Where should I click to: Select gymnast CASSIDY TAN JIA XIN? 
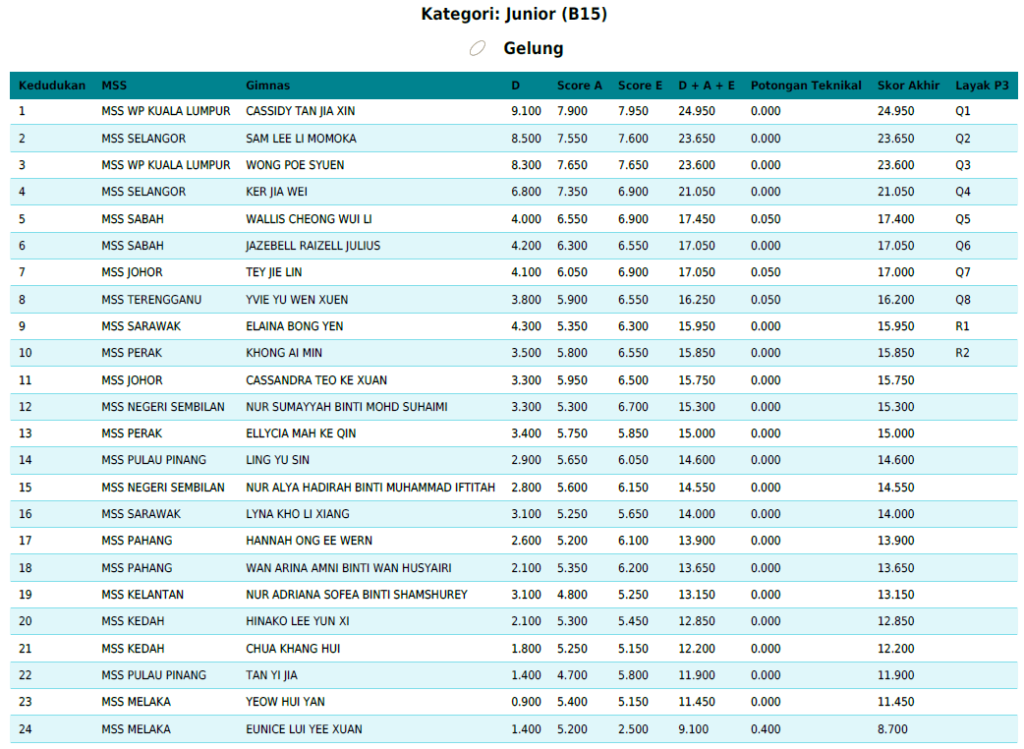pos(300,111)
